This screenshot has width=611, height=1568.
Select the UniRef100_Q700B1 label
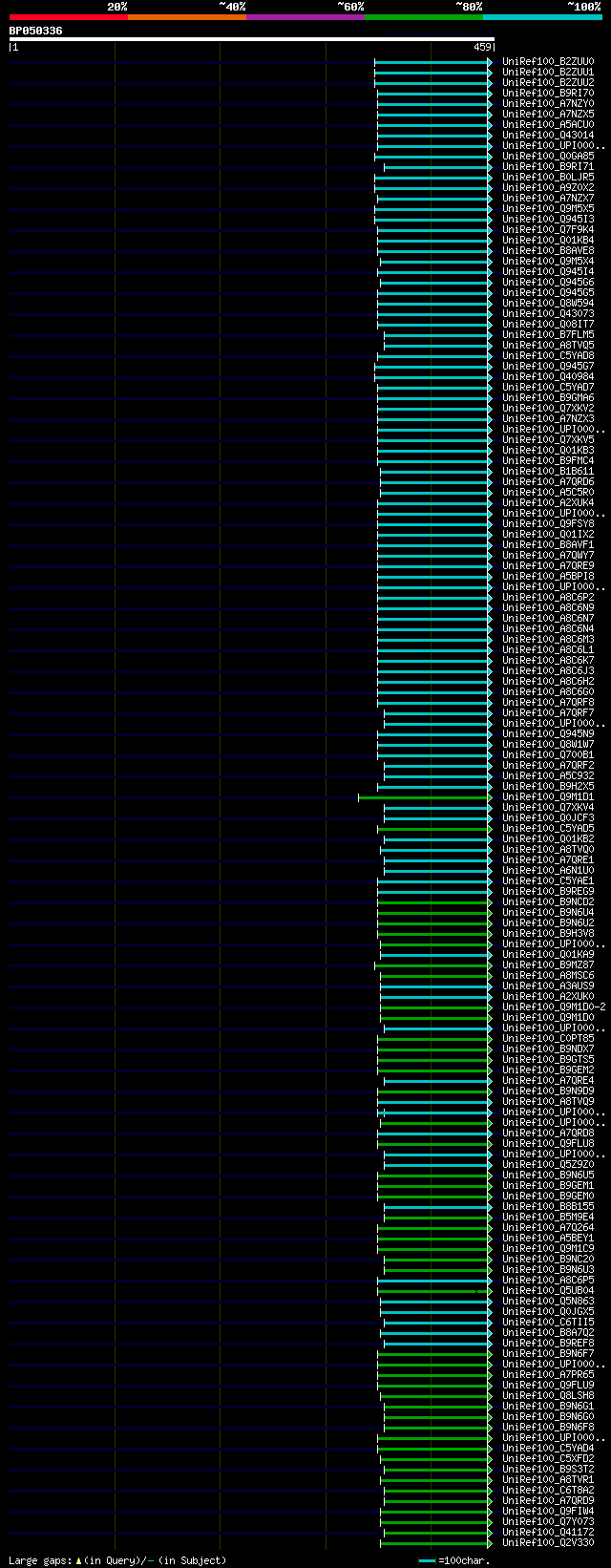tap(548, 755)
